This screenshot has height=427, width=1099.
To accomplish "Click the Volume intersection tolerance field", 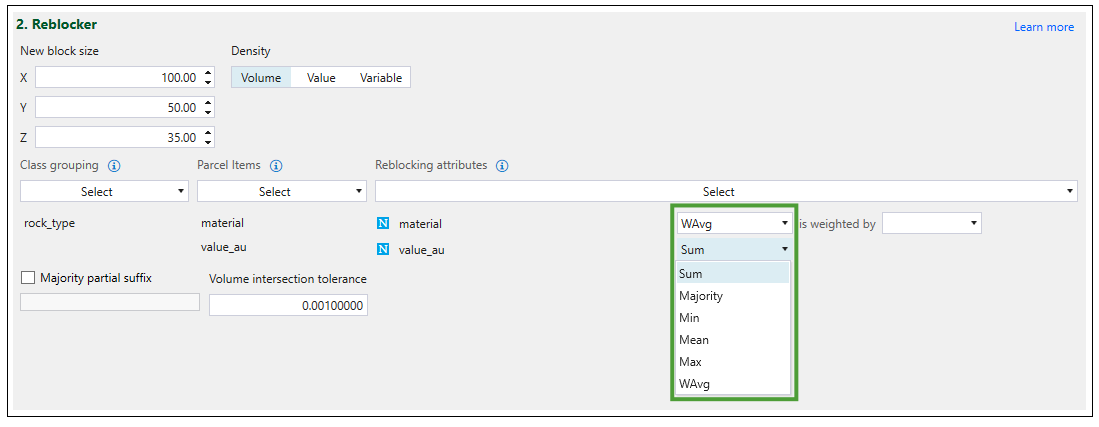I will 288,305.
